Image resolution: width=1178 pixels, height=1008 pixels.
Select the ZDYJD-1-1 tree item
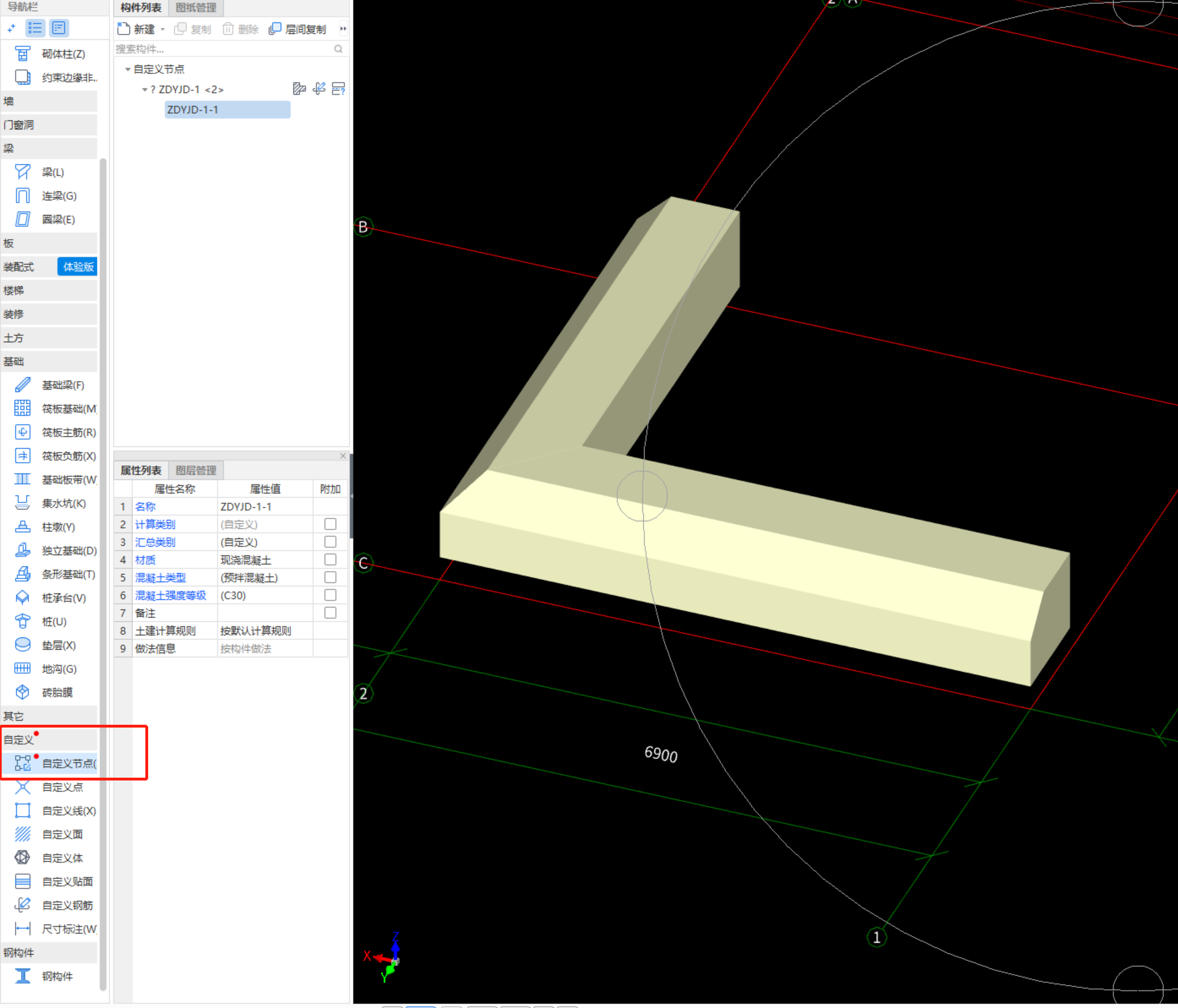228,110
